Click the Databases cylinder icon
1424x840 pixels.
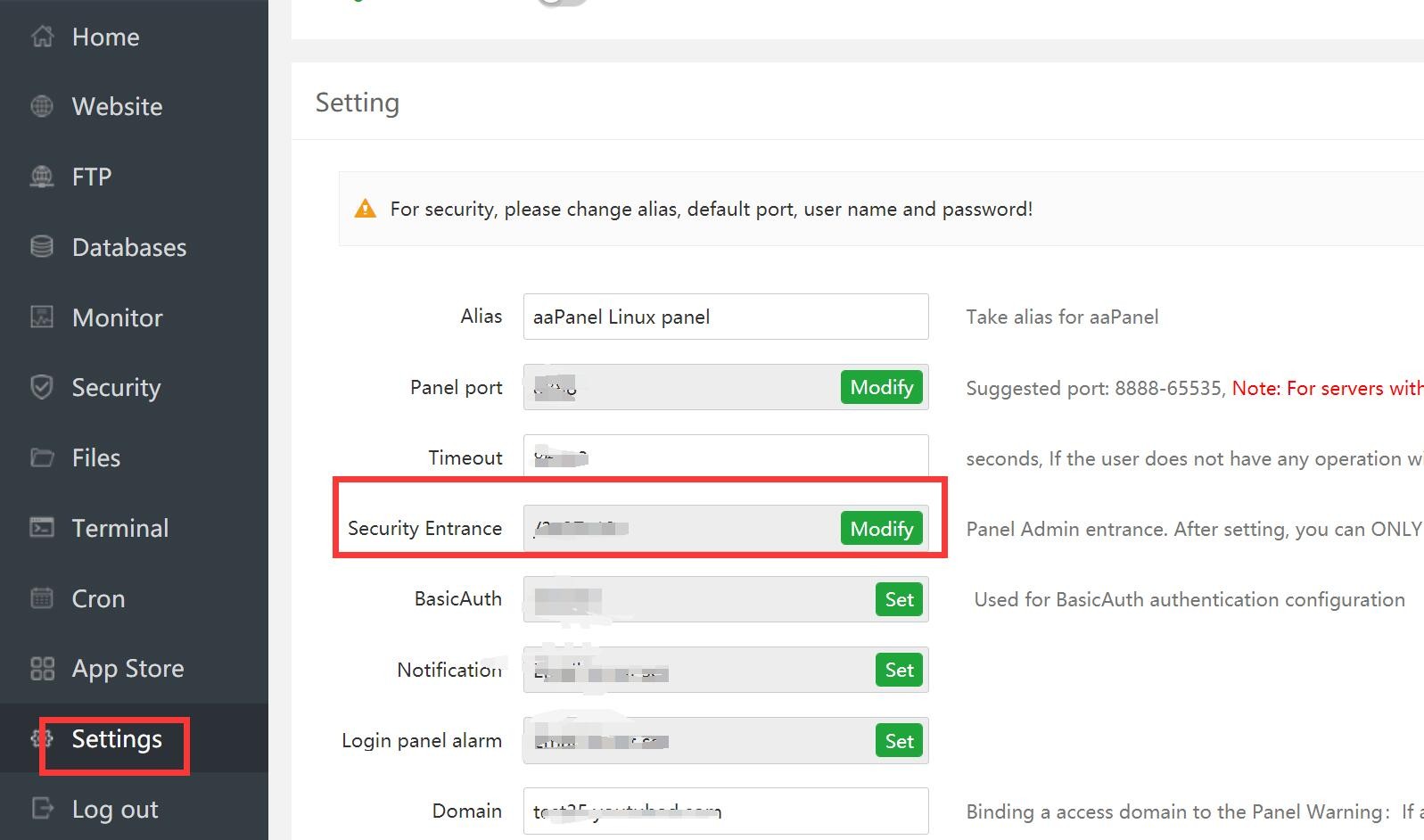pos(42,247)
